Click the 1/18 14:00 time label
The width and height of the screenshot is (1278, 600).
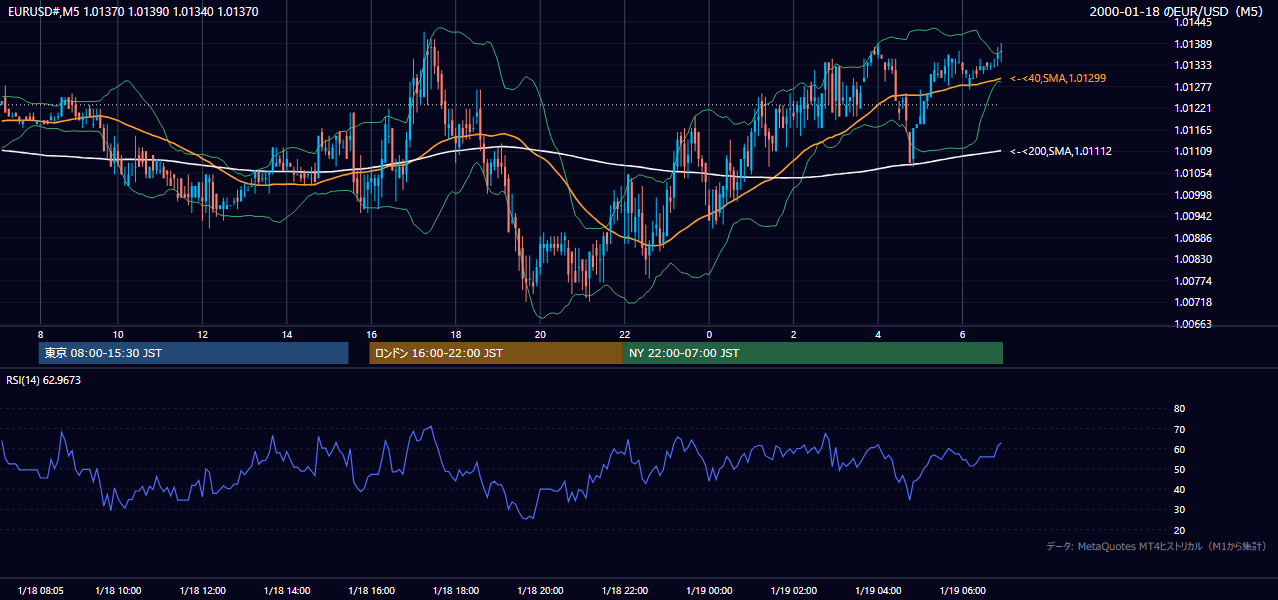(287, 590)
